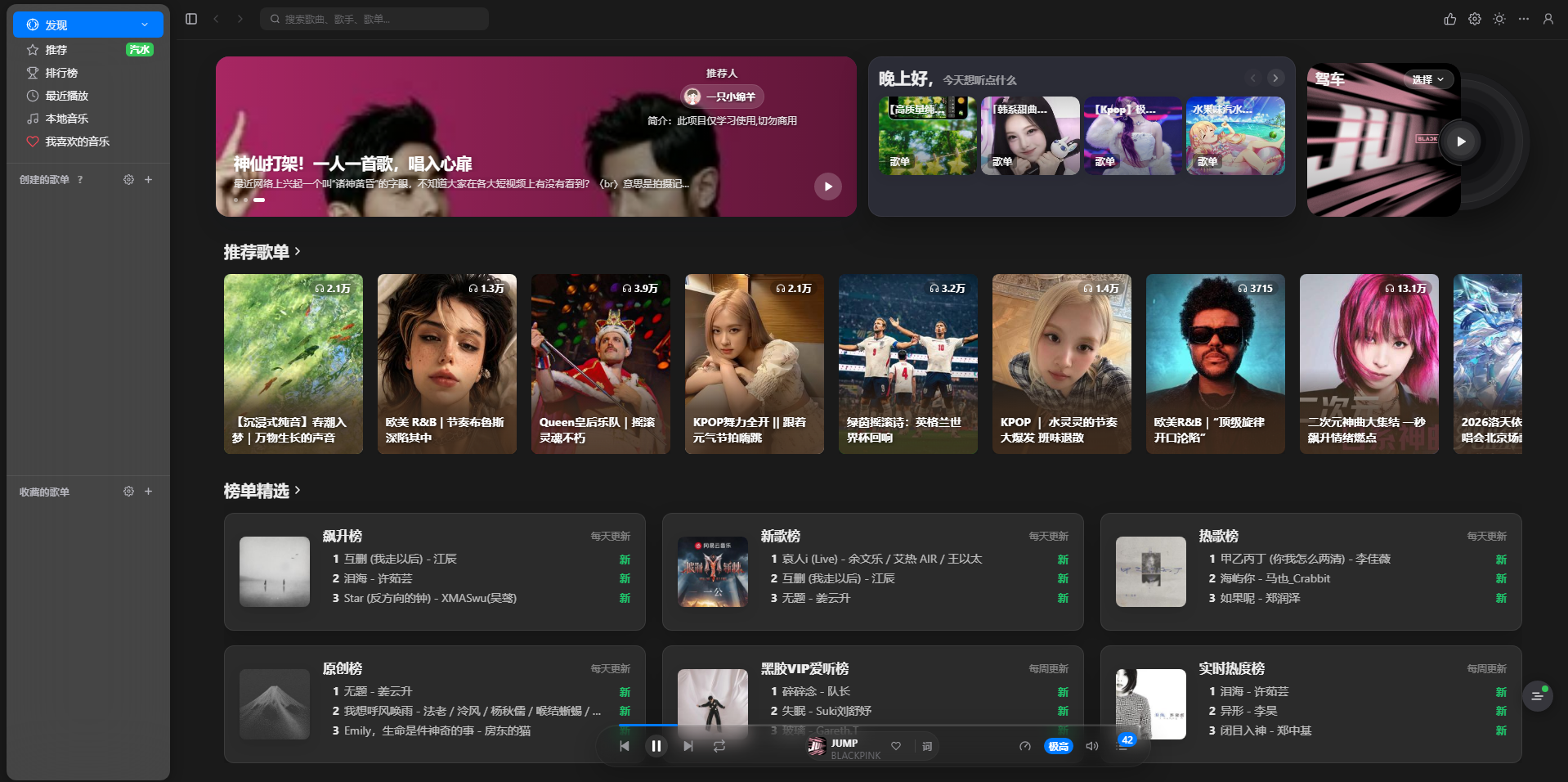Show previous items in 晚上好 card
This screenshot has width=1568, height=782.
click(1252, 79)
